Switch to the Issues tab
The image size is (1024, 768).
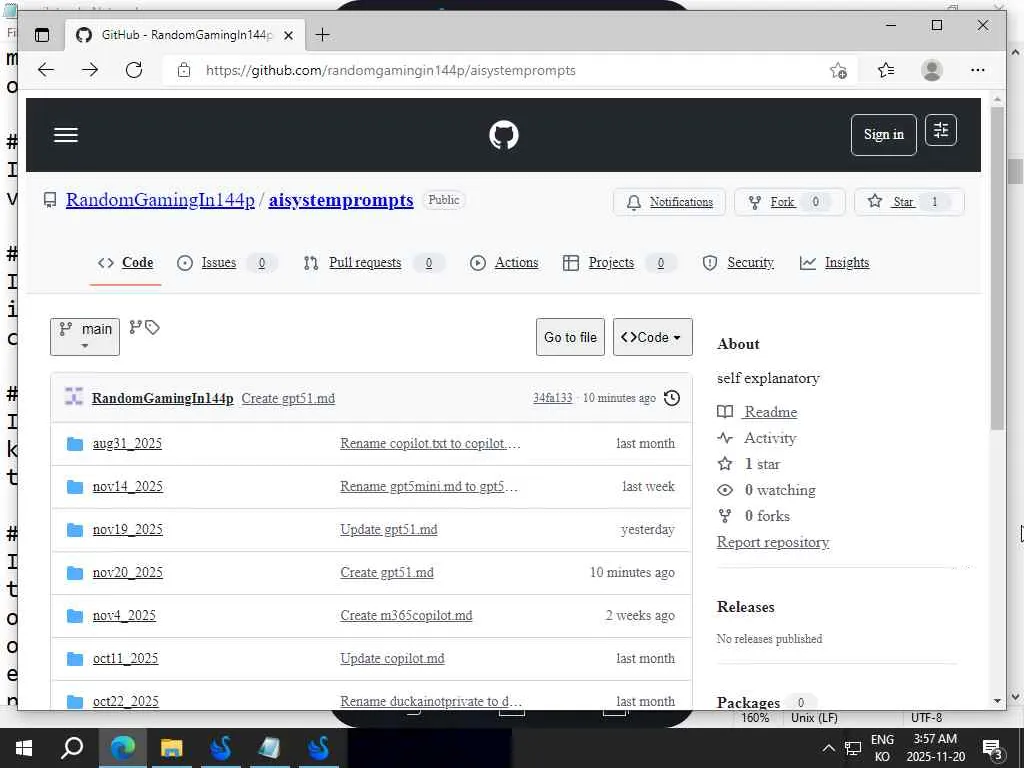227,263
